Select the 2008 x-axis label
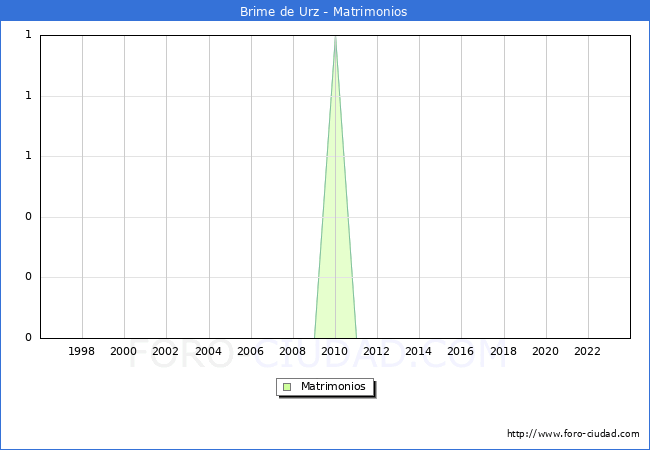650x450 pixels. 292,351
